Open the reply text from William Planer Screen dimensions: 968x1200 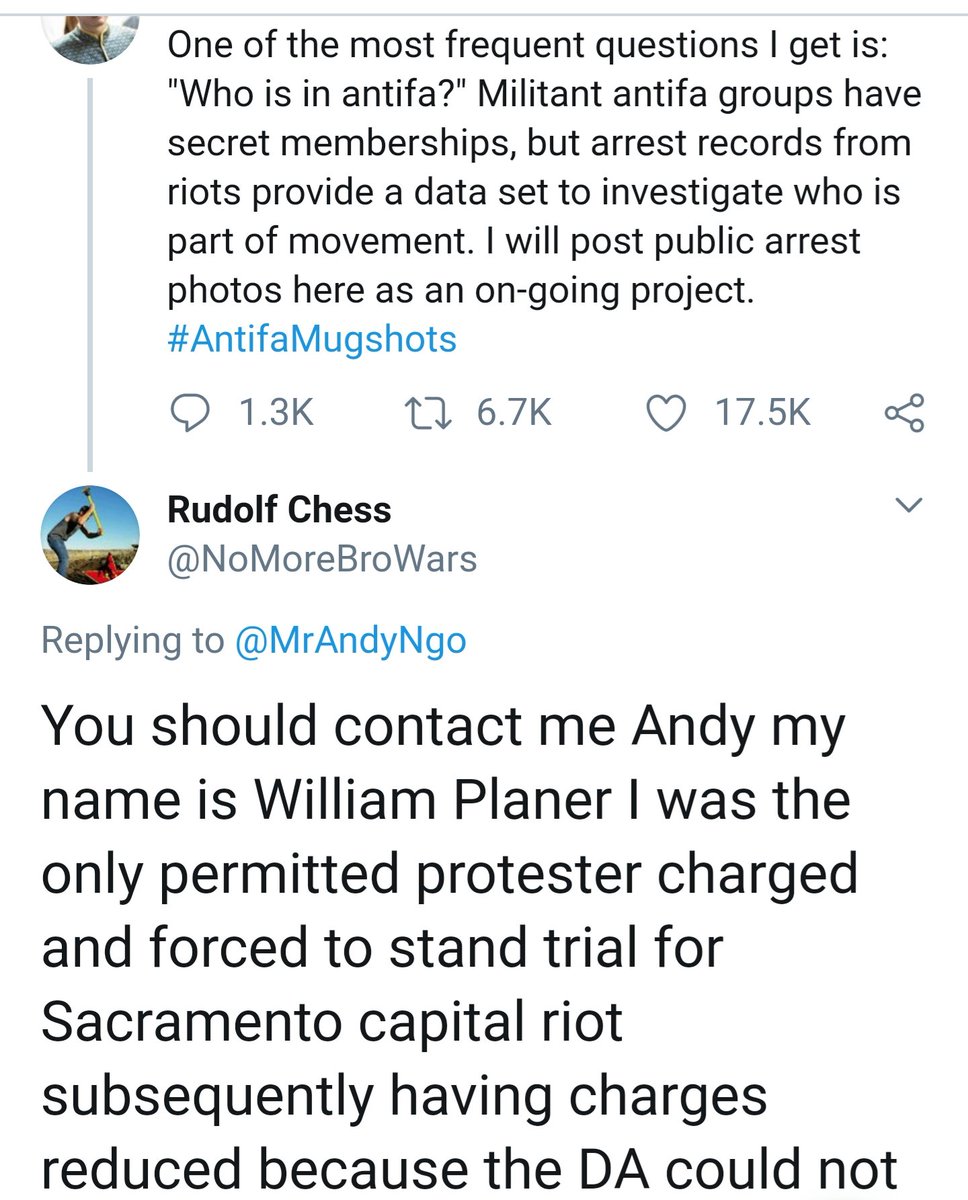[470, 944]
